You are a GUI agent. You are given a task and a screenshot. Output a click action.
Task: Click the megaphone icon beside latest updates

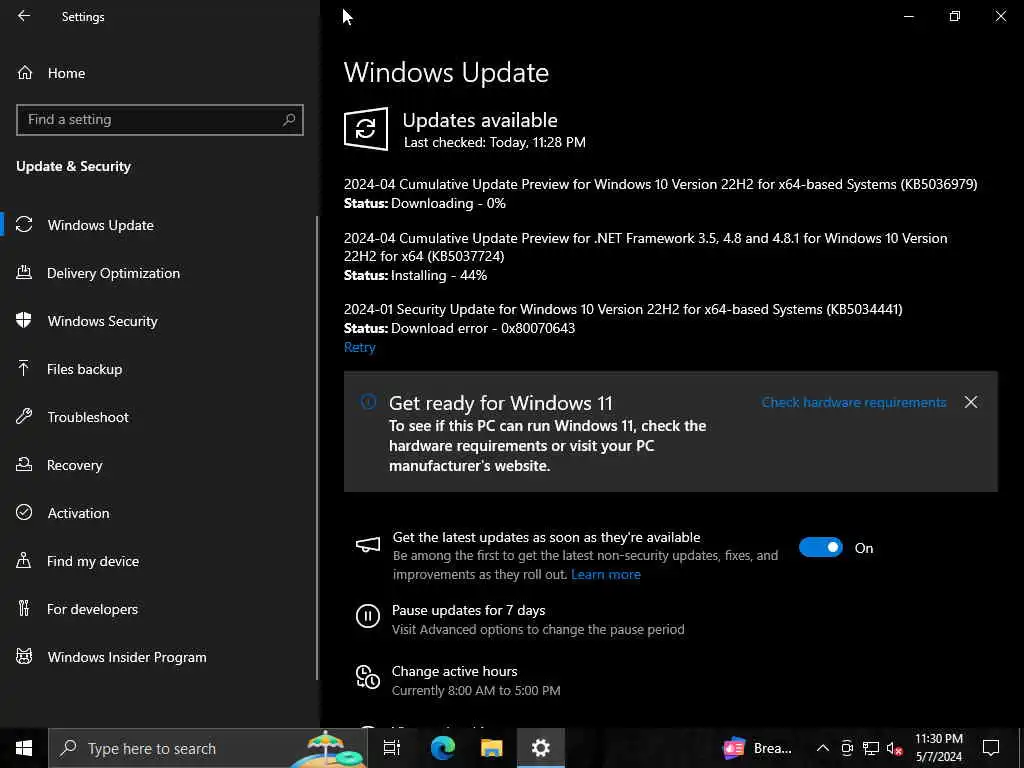point(368,545)
